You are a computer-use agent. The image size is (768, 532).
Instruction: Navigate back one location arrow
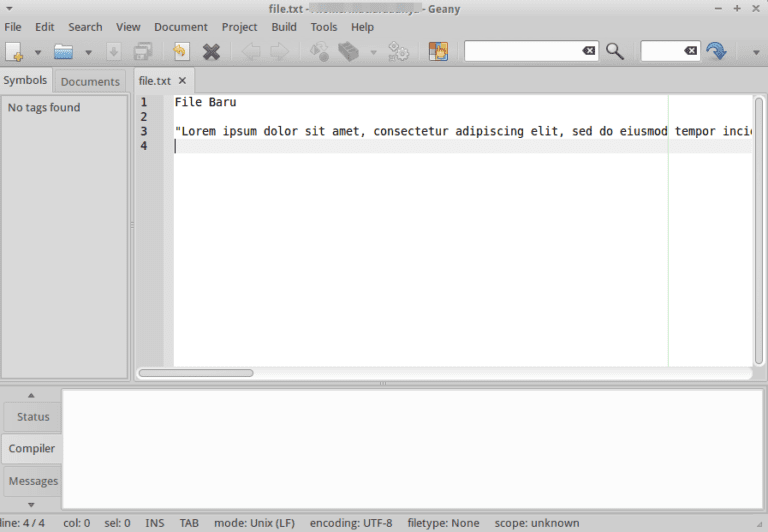coord(251,51)
